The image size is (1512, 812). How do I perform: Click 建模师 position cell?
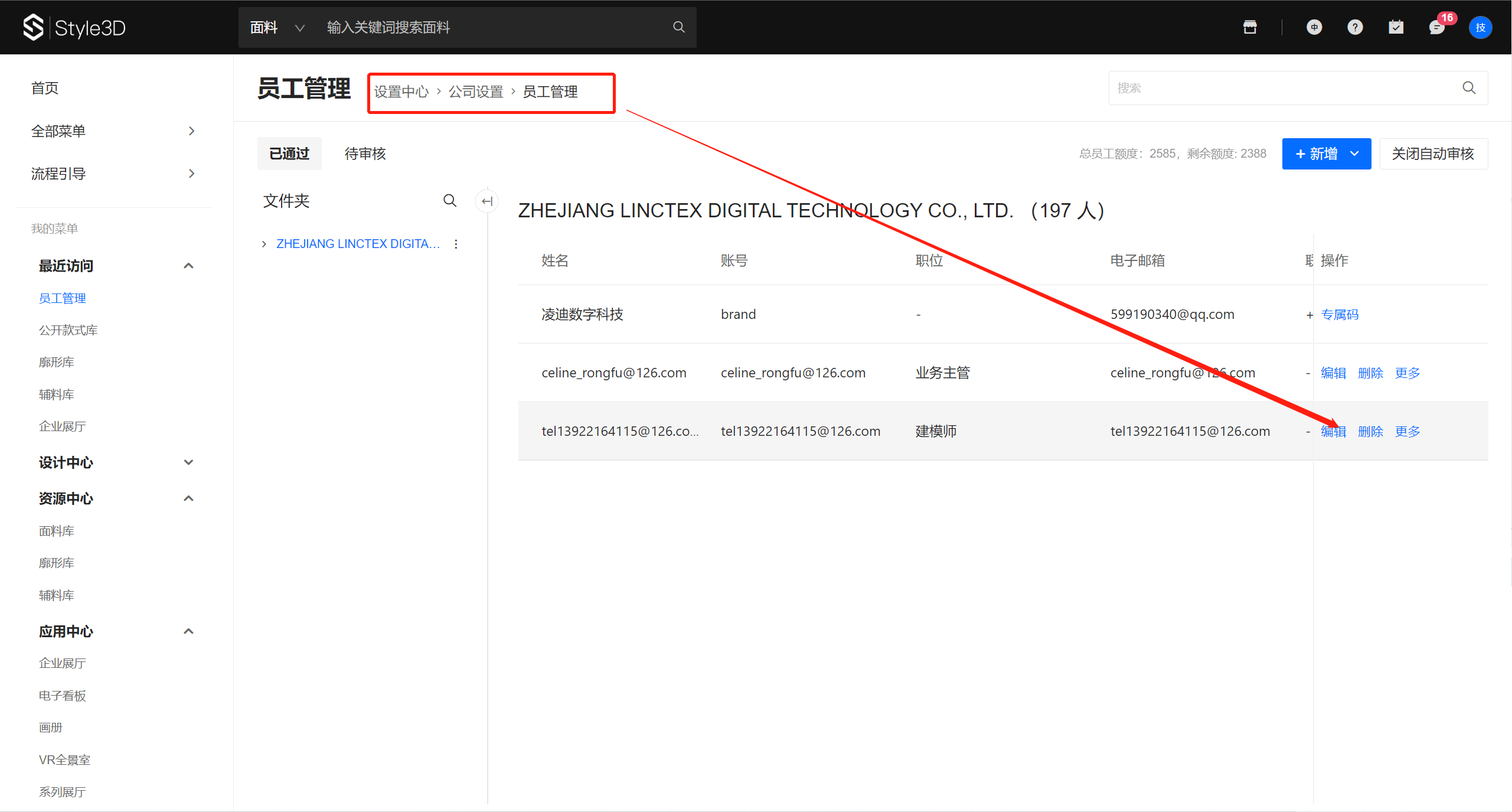coord(936,431)
